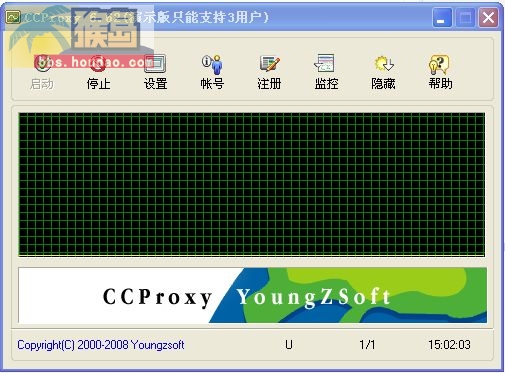
Task: Click the Copyright(C) 2000-2008 Youngzsoft text
Action: click(x=101, y=345)
